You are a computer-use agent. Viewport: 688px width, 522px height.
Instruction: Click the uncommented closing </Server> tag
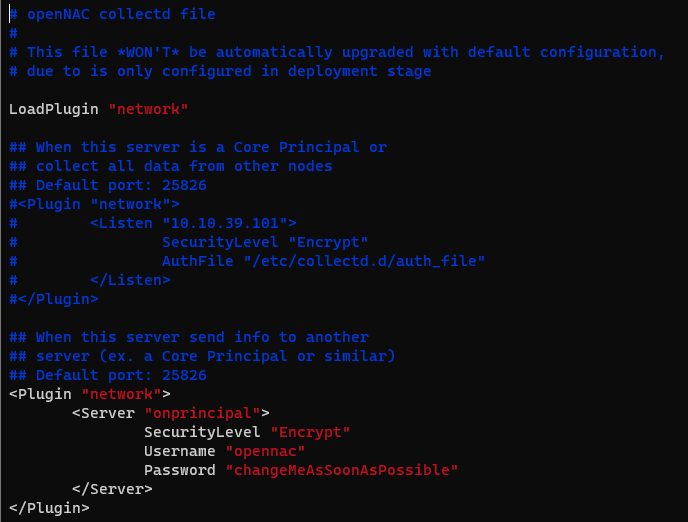click(112, 489)
